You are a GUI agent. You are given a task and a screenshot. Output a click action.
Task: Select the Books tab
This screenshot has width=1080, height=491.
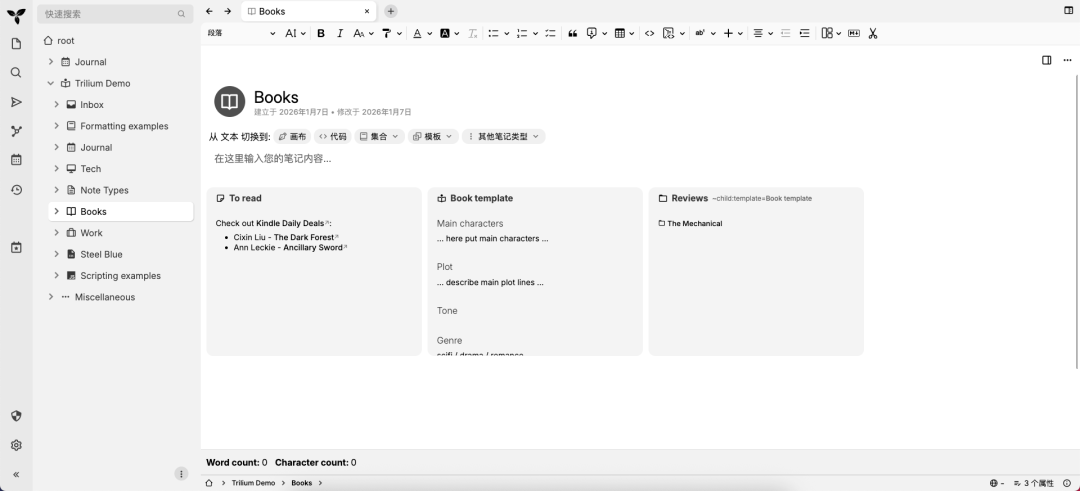[300, 11]
